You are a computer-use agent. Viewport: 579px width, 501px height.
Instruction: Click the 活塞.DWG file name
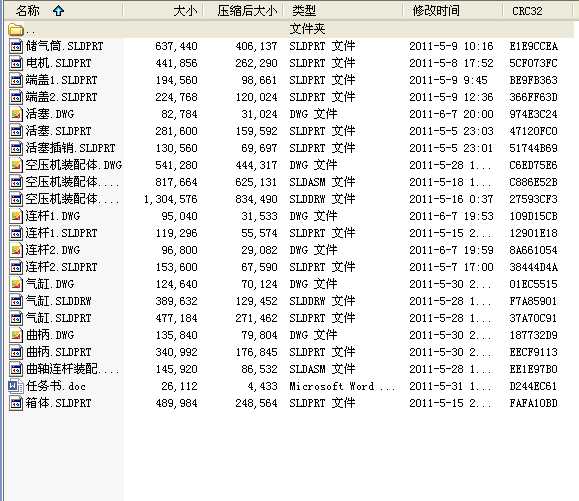coord(50,114)
